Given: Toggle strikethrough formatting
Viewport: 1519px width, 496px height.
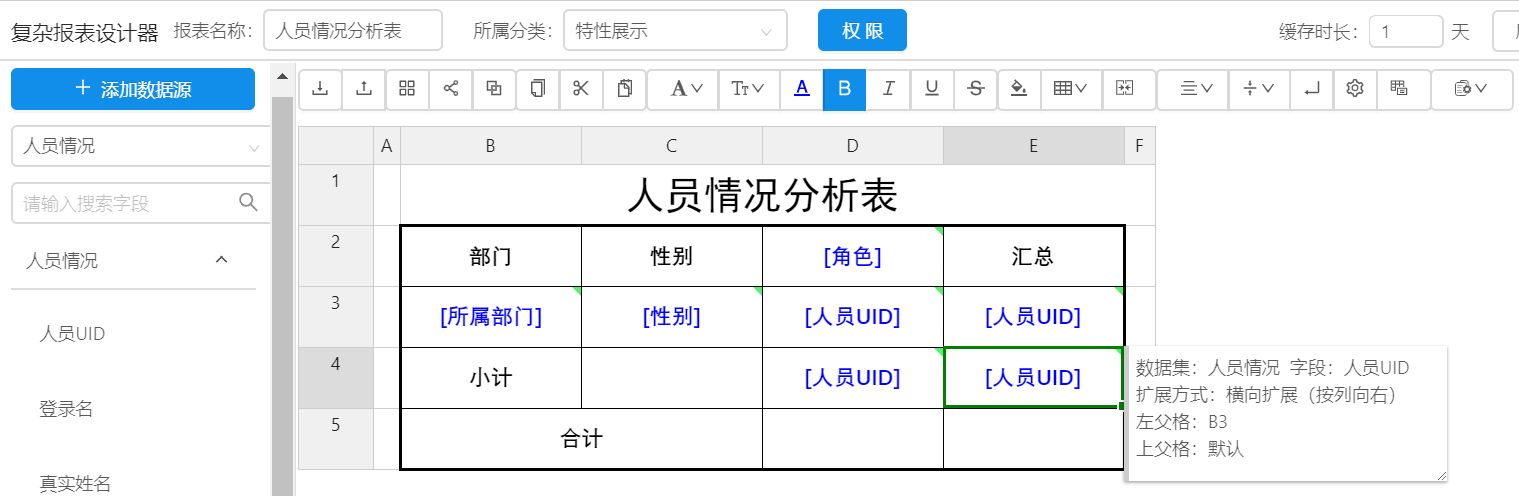Looking at the screenshot, I should (x=976, y=89).
